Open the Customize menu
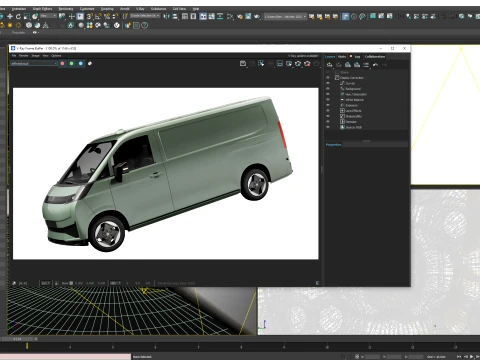Viewport: 480px width, 360px height. 87,9
